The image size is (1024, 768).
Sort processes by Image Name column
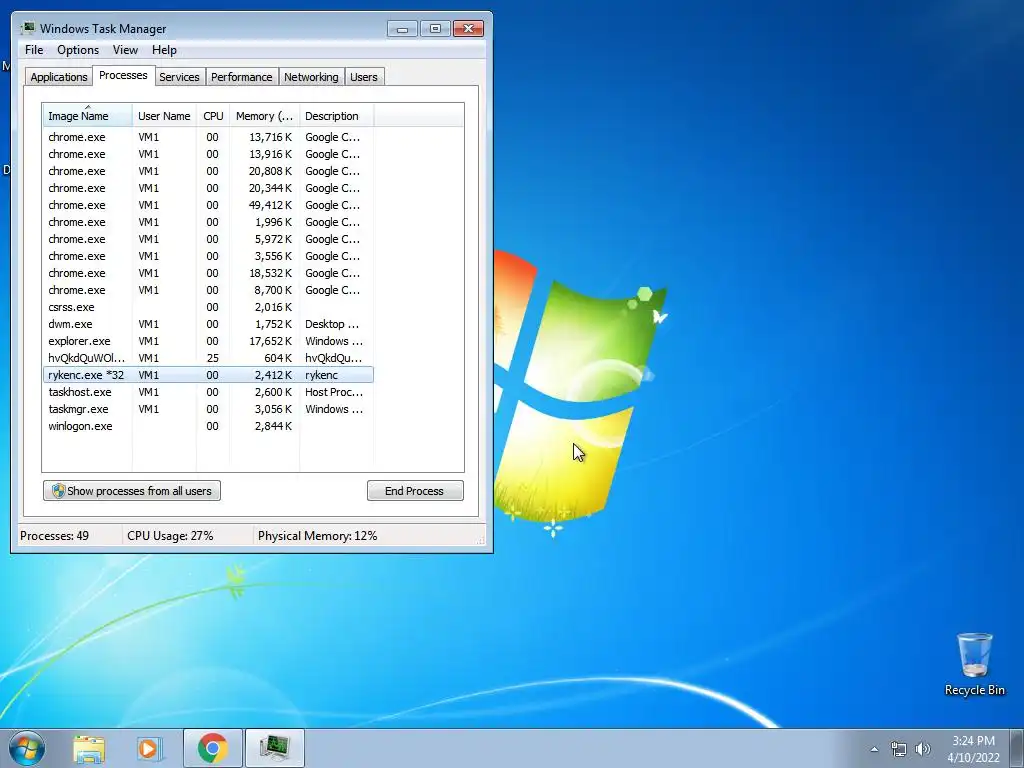[88, 116]
